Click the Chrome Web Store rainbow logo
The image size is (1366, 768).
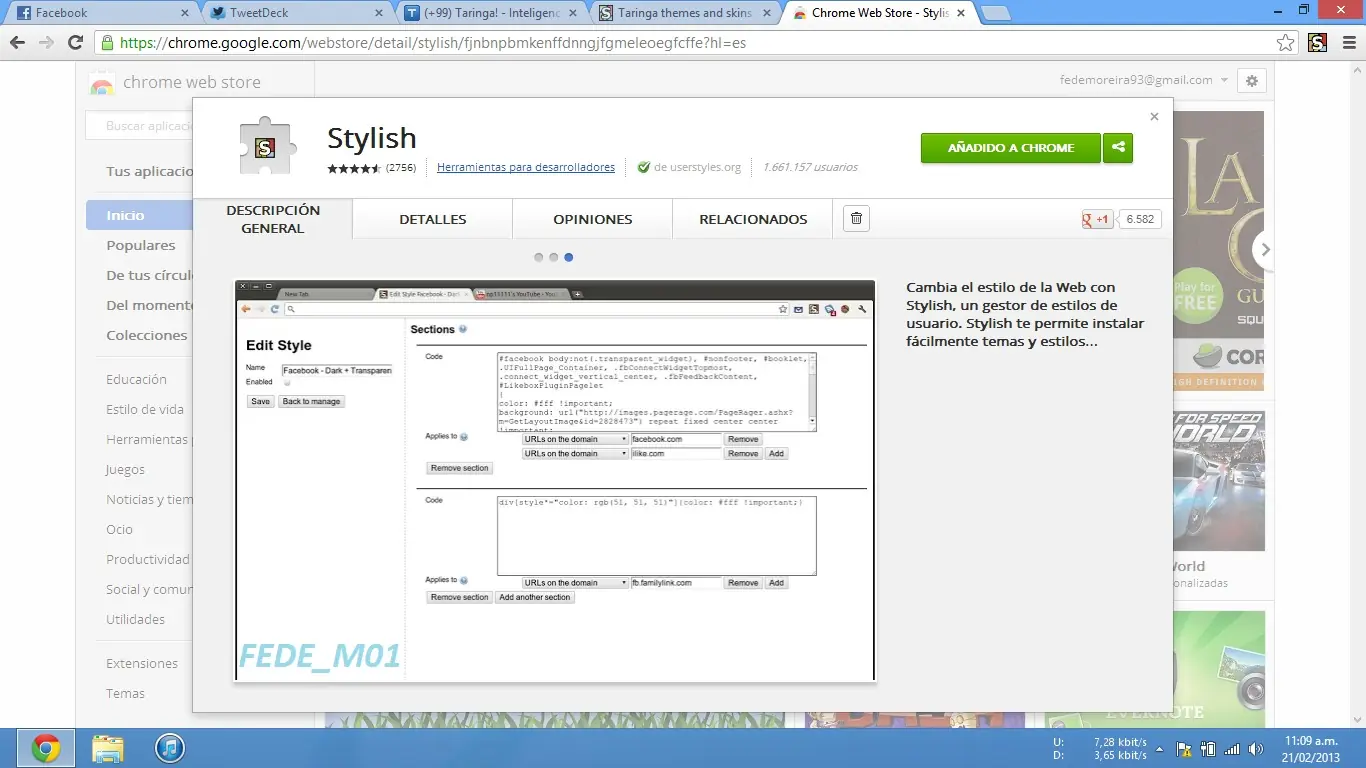tap(101, 83)
